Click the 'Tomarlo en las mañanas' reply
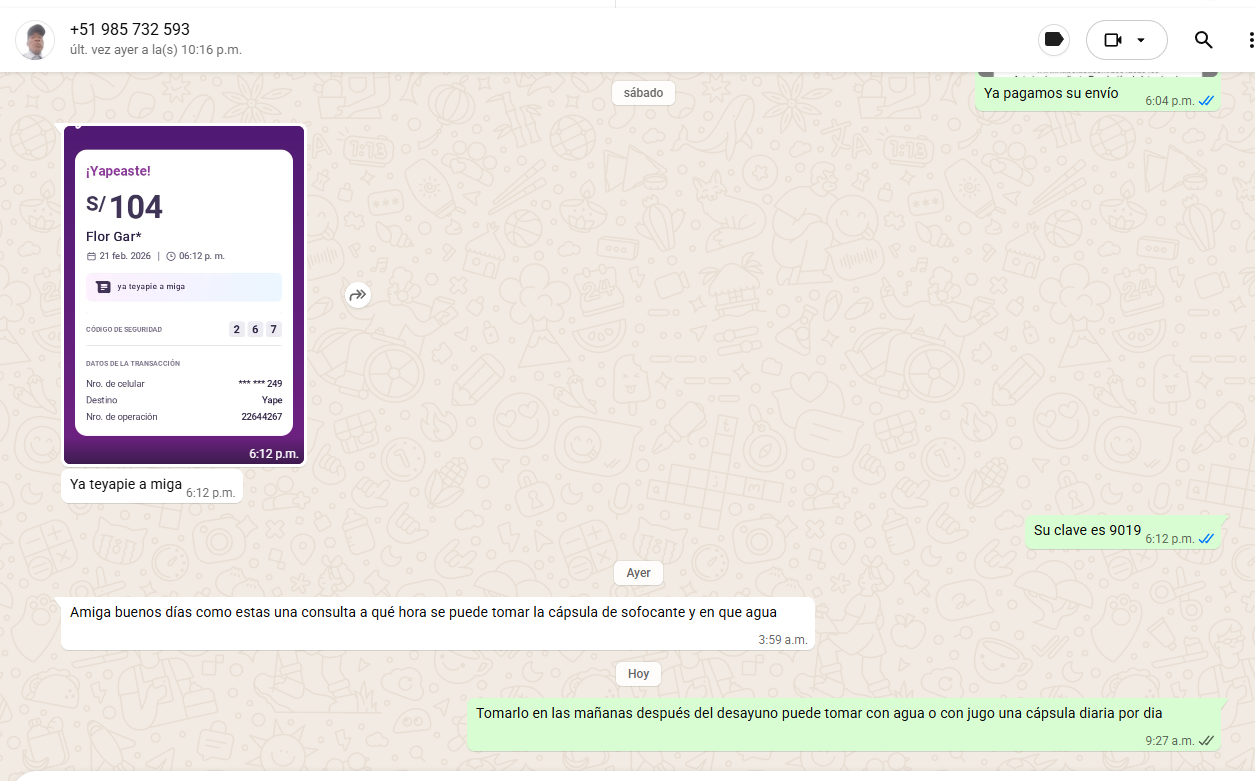 pyautogui.click(x=818, y=713)
